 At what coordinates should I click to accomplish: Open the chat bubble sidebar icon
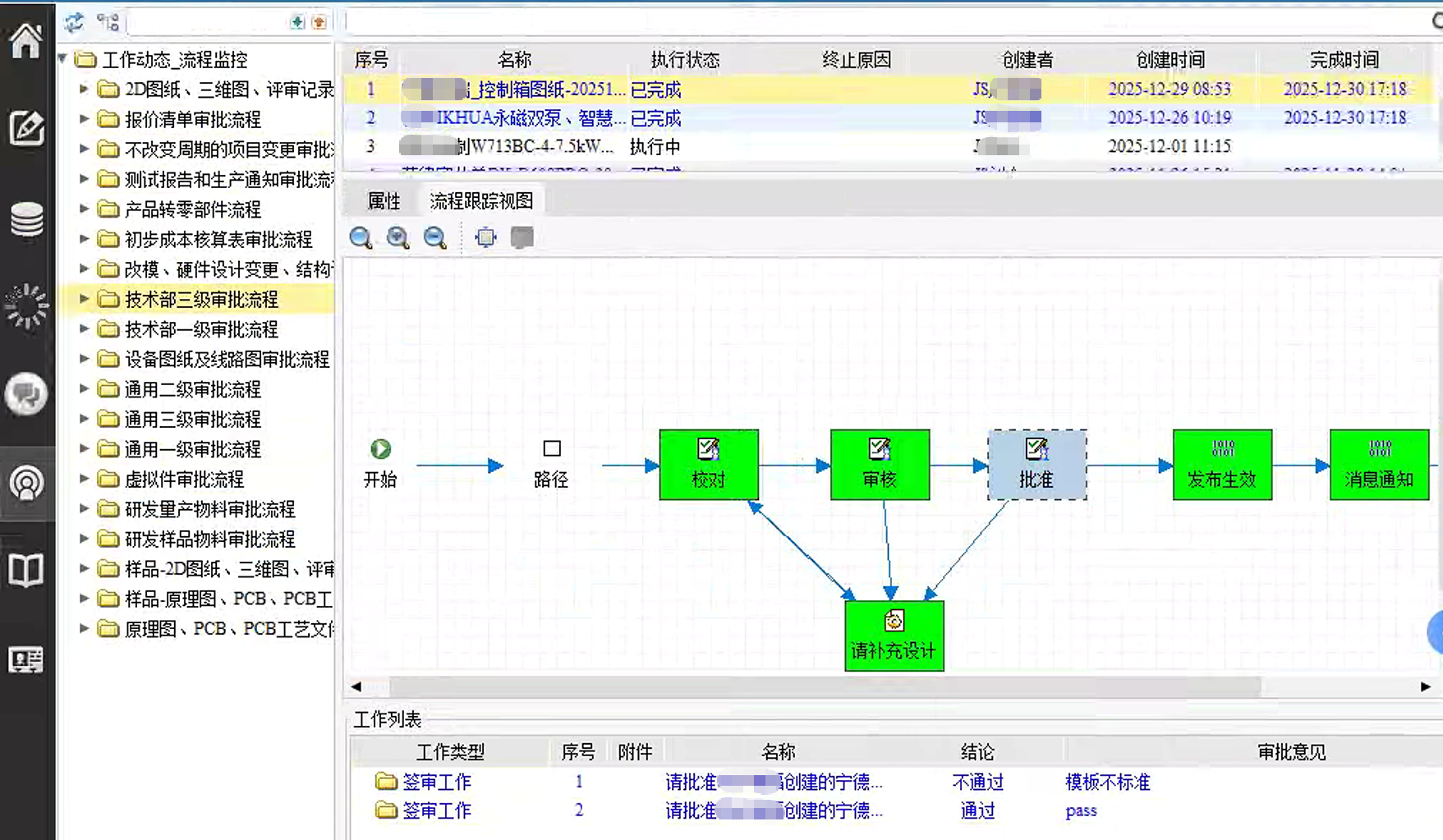pyautogui.click(x=26, y=394)
